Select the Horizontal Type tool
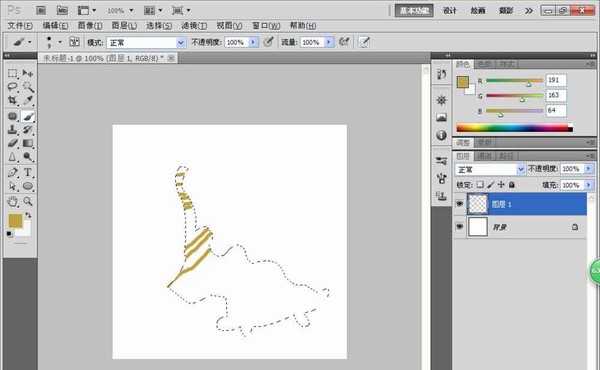 (x=28, y=173)
